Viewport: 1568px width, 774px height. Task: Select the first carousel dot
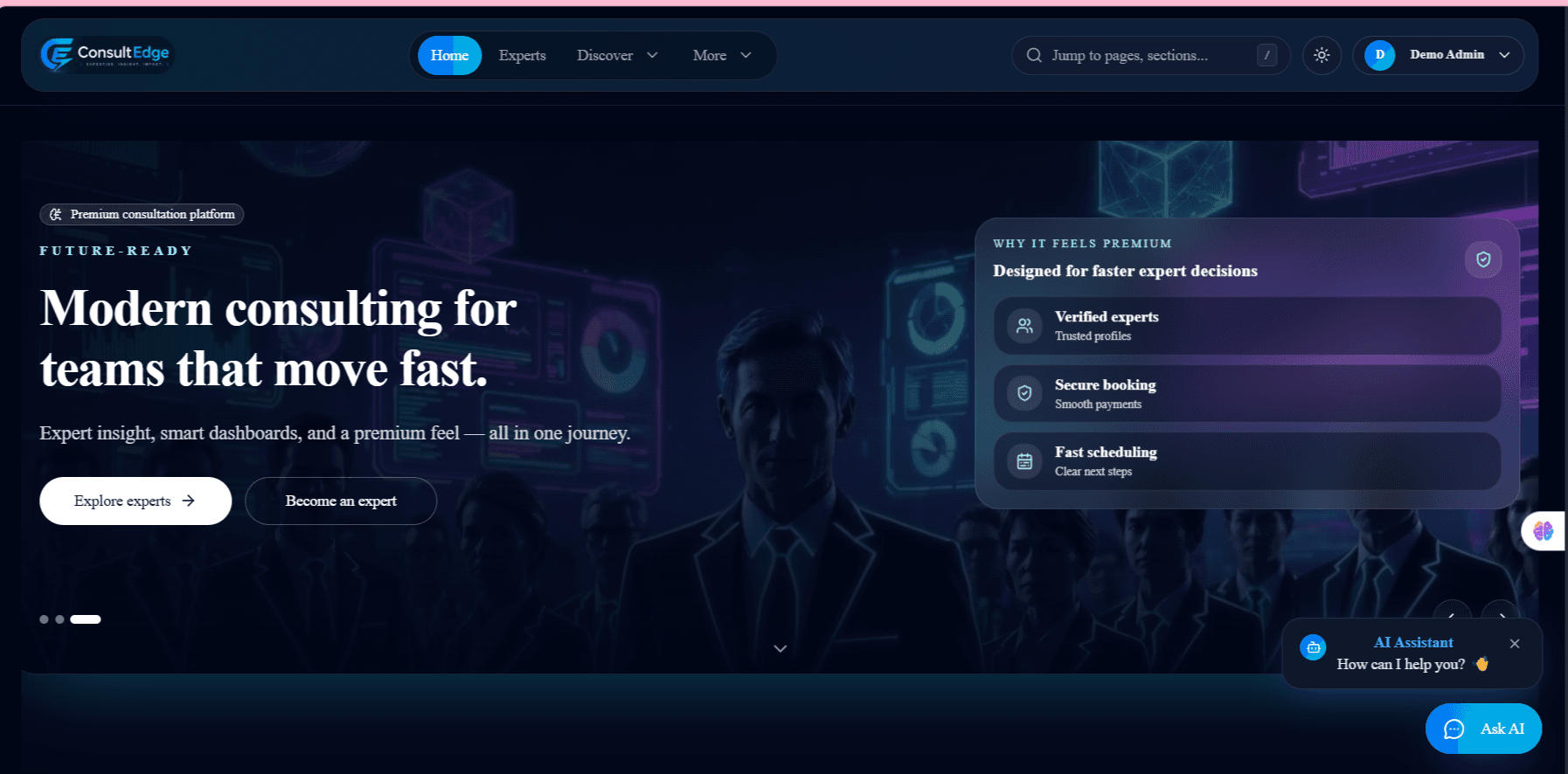coord(44,619)
